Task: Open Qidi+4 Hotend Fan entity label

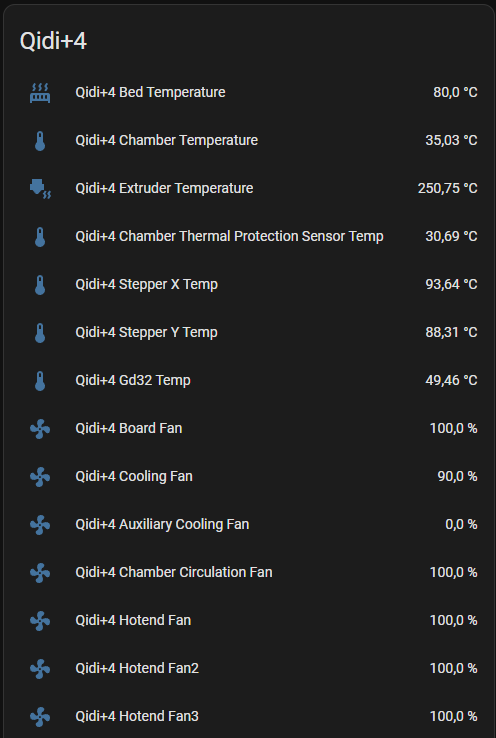Action: click(133, 620)
